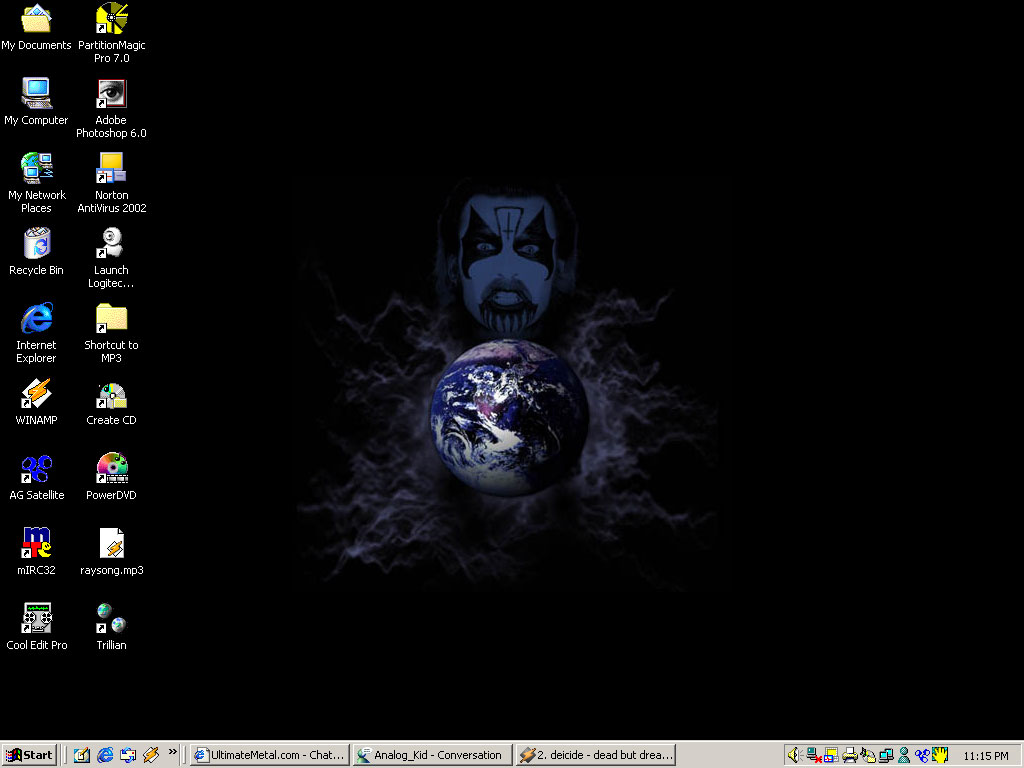
Task: Click the Trillian desktop shortcut
Action: 112,627
